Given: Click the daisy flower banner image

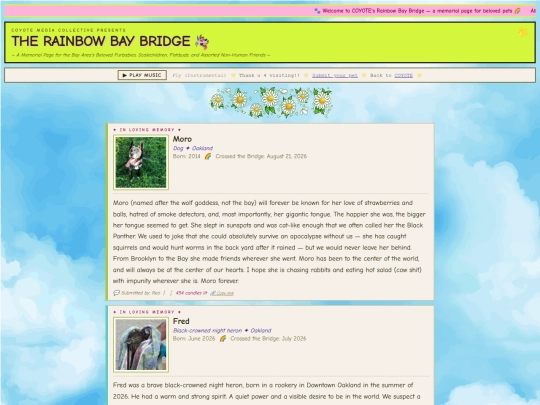Looking at the screenshot, I should click(271, 102).
